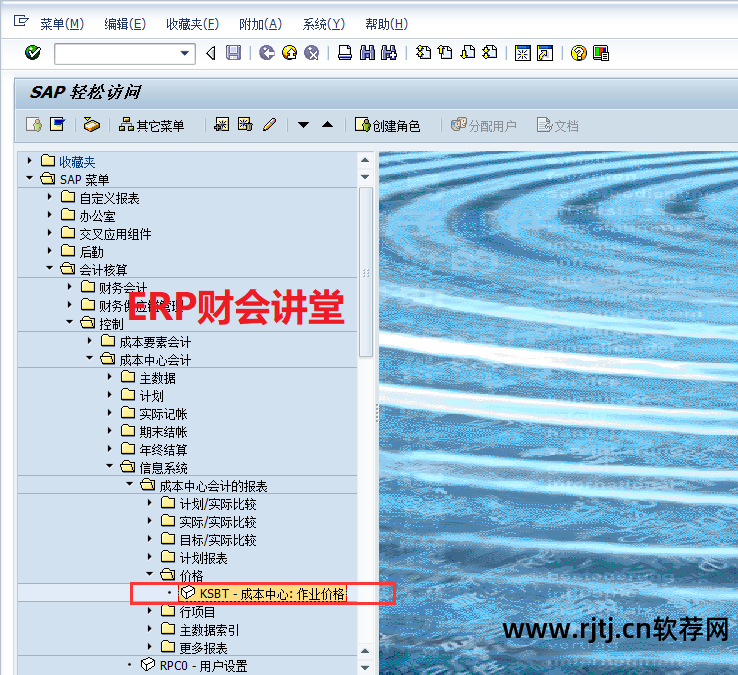
Task: Click the Save diskette icon
Action: [x=233, y=53]
